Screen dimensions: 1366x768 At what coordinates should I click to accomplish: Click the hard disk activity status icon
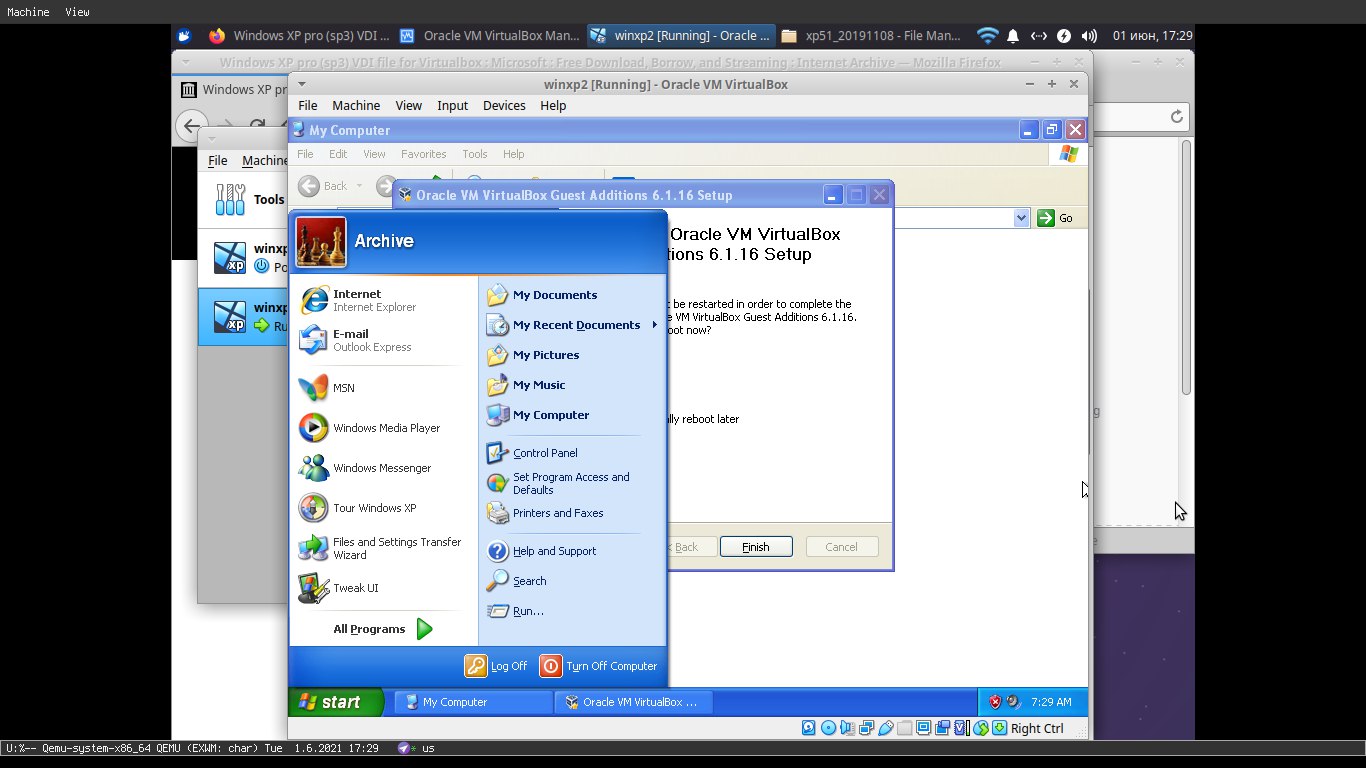coord(809,728)
